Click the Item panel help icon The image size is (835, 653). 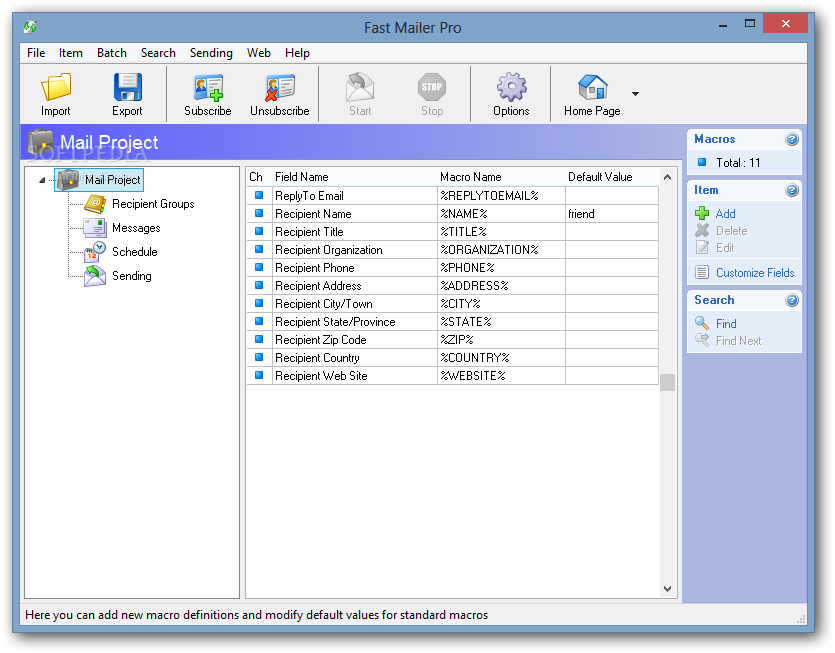click(x=792, y=191)
